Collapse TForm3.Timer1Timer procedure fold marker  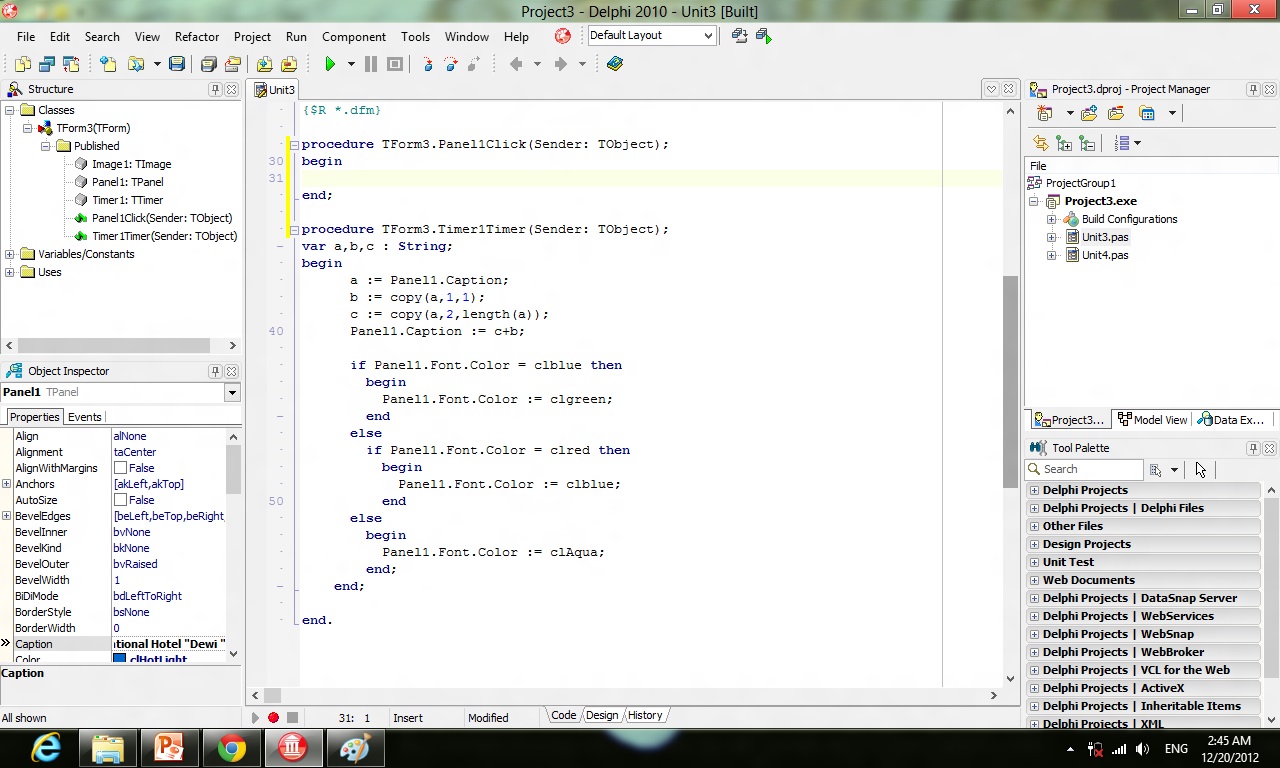coord(294,230)
